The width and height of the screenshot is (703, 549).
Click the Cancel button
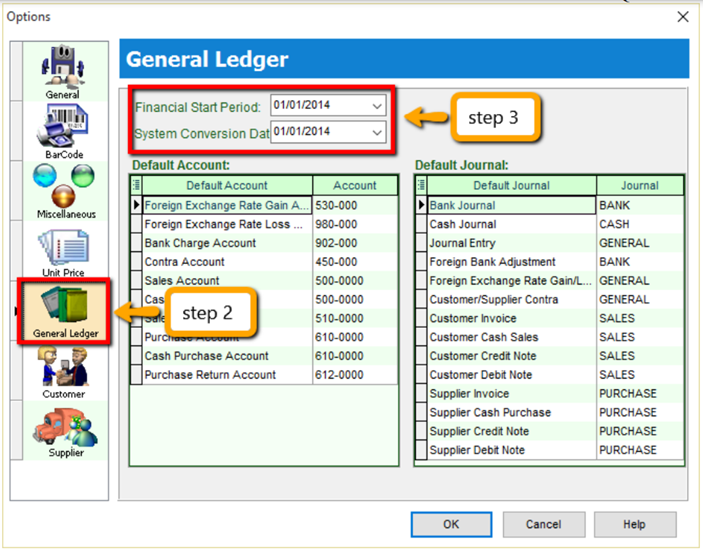coord(543,524)
